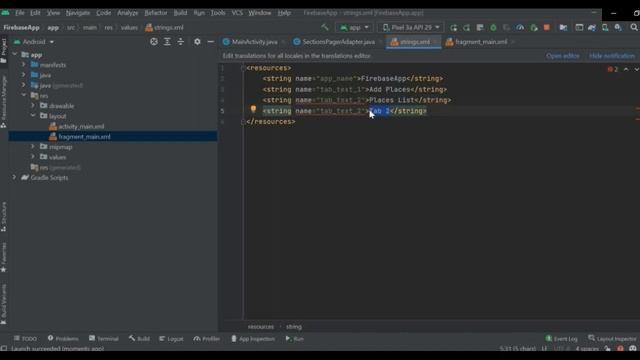
Task: Expand Gradle Scripts node
Action: (x=15, y=177)
